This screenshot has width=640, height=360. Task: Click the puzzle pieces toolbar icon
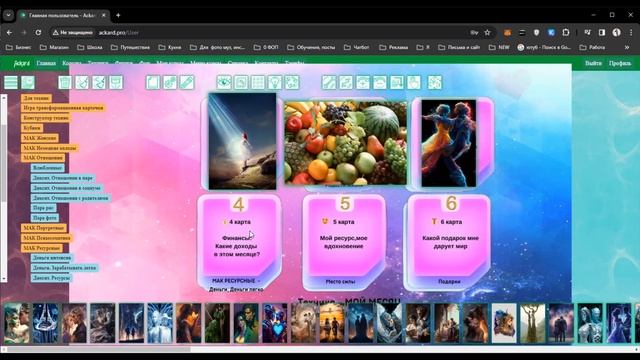click(x=292, y=82)
